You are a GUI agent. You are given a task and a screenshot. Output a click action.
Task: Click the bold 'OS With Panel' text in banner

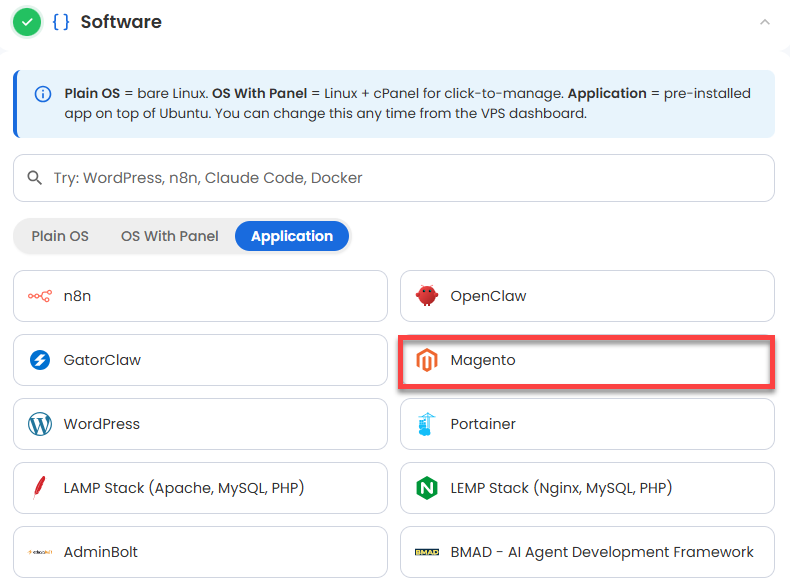(x=259, y=94)
